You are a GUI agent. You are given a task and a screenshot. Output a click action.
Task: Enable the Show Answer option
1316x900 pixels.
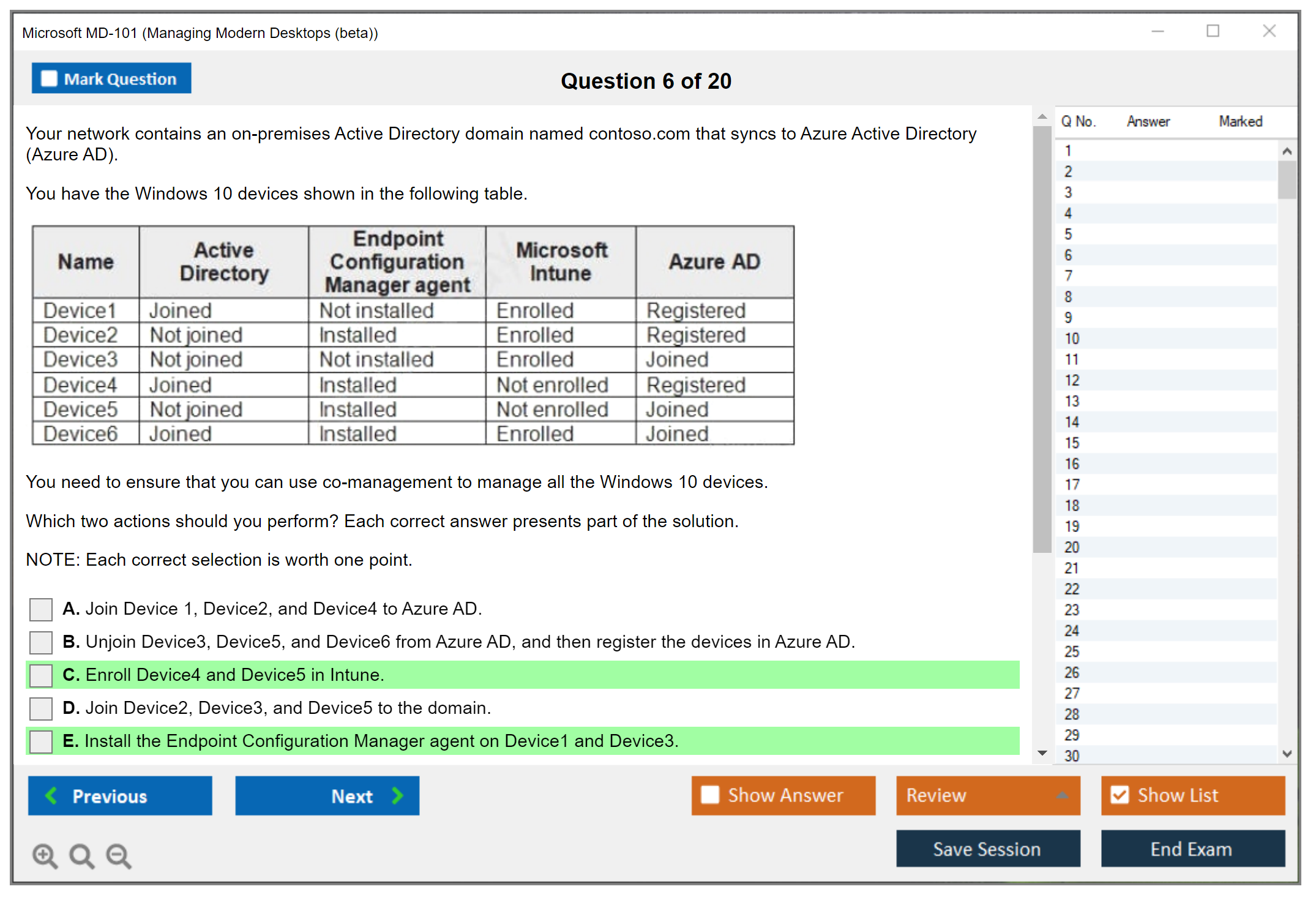click(x=710, y=795)
